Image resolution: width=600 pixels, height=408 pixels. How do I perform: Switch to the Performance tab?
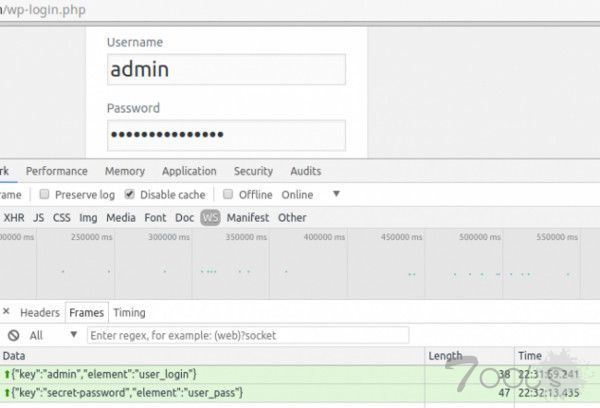[x=56, y=171]
